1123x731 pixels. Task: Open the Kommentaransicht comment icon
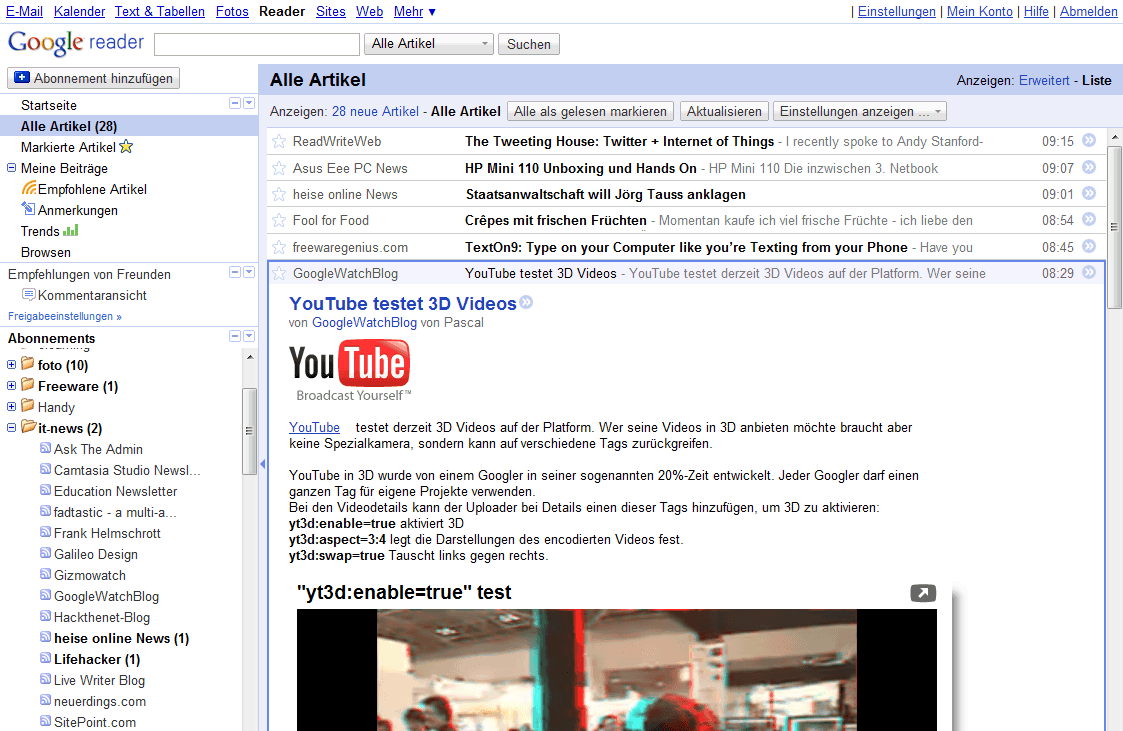pyautogui.click(x=29, y=295)
